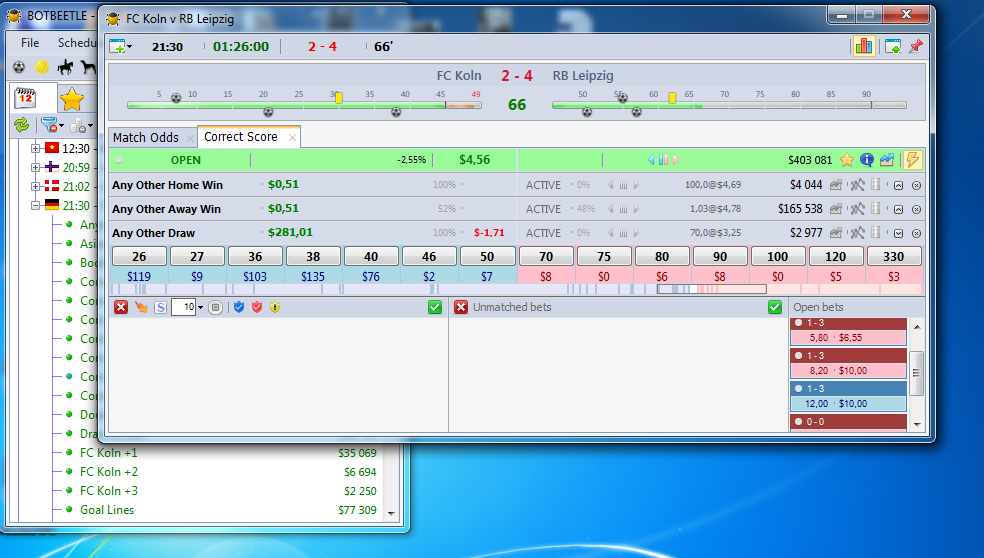Open ladder grid for Any Other Home Win
The image size is (984, 558).
(876, 185)
